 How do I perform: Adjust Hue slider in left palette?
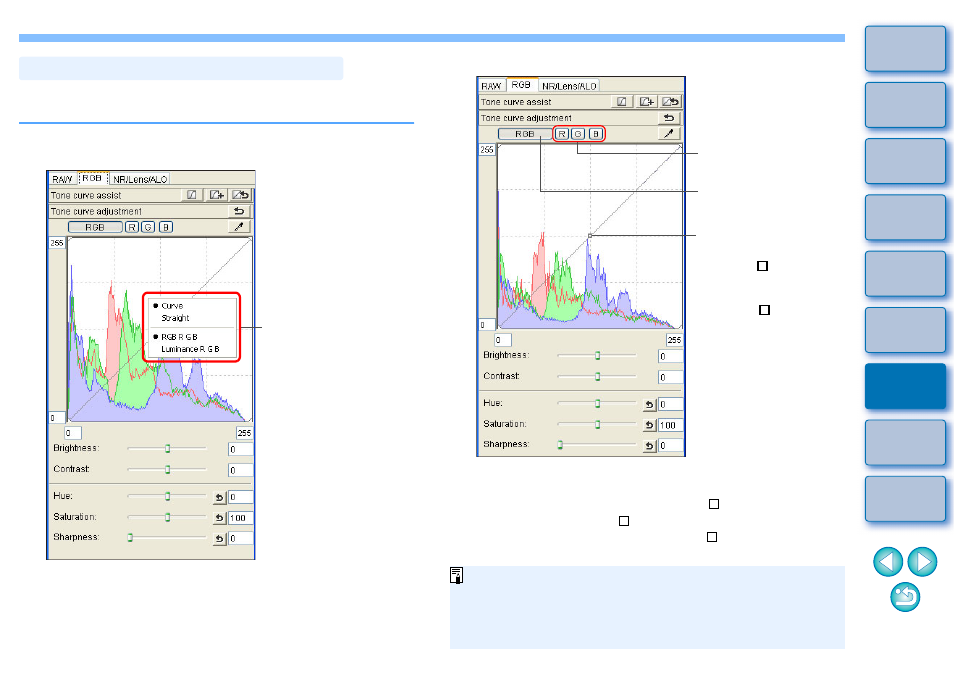pyautogui.click(x=167, y=497)
